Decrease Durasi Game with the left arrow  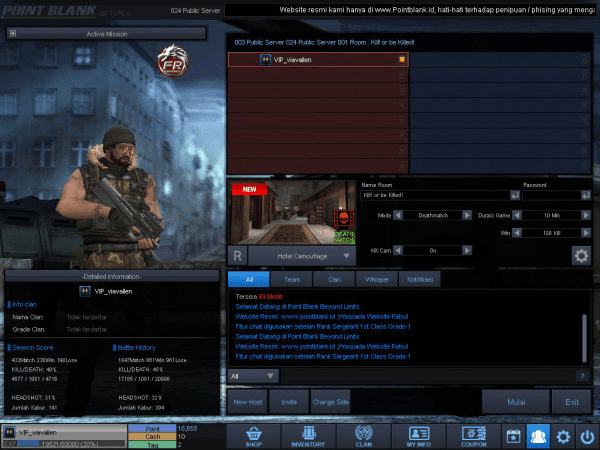pyautogui.click(x=517, y=215)
